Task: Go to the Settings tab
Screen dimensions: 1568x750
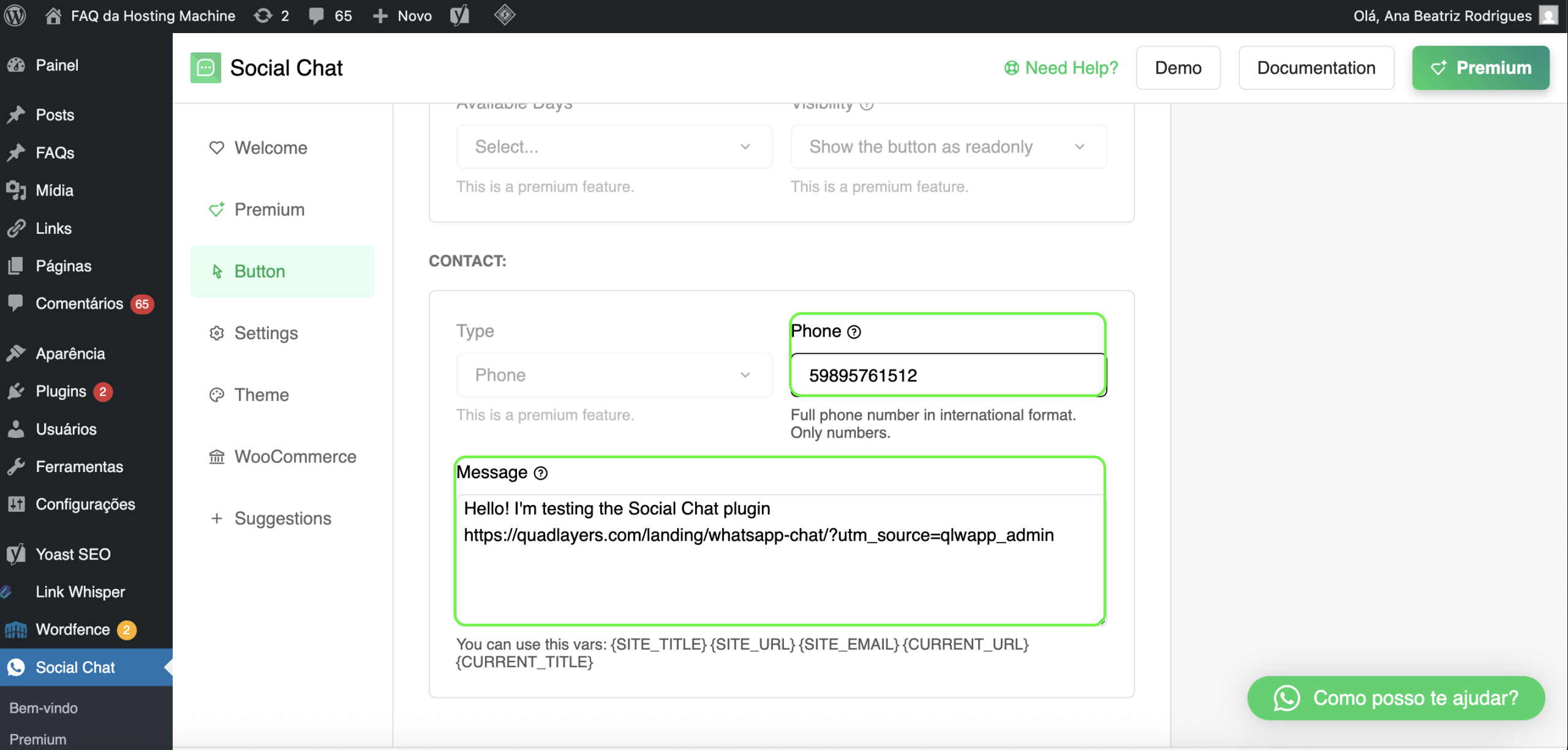Action: click(282, 333)
